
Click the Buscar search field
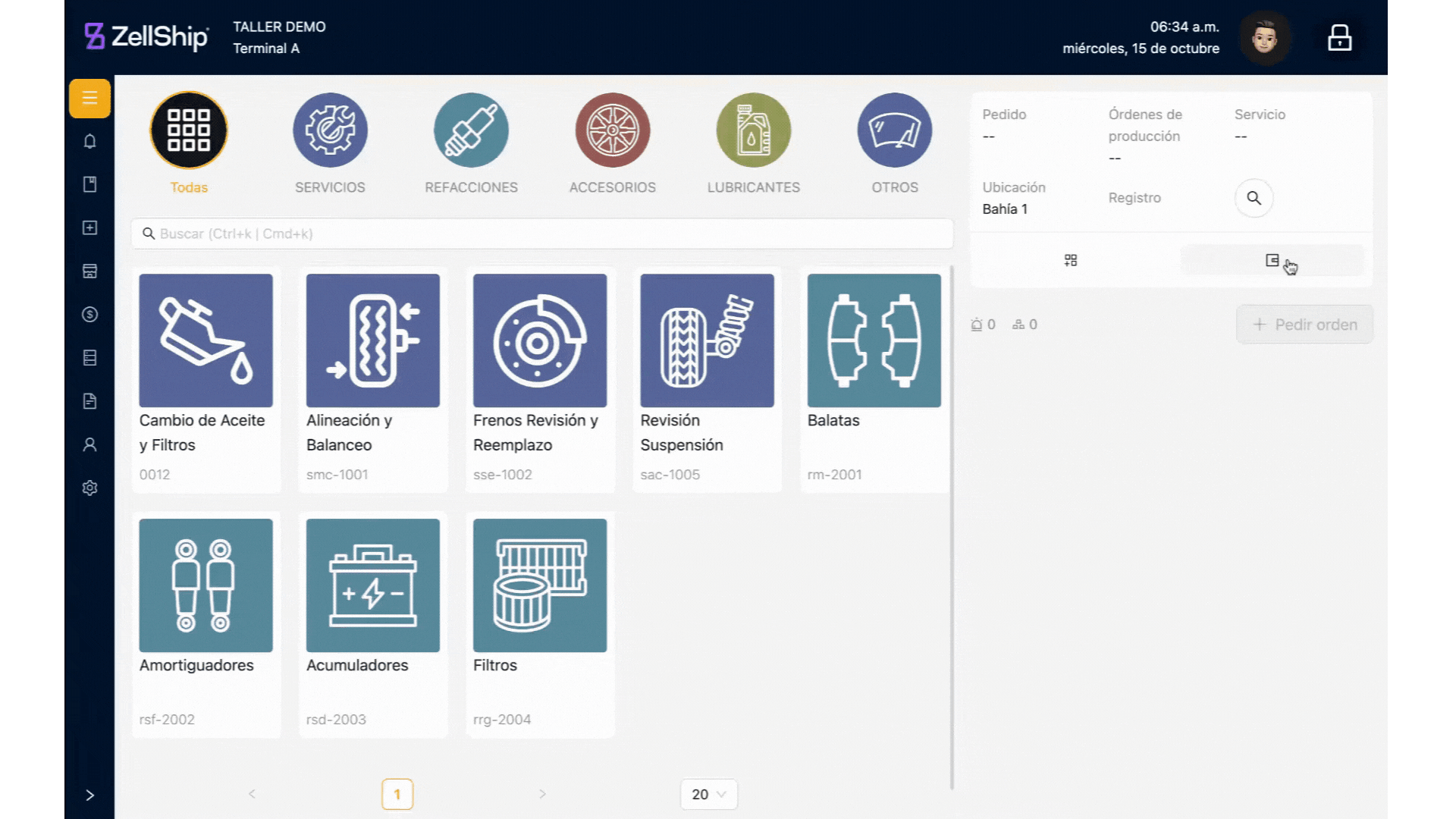pyautogui.click(x=541, y=234)
